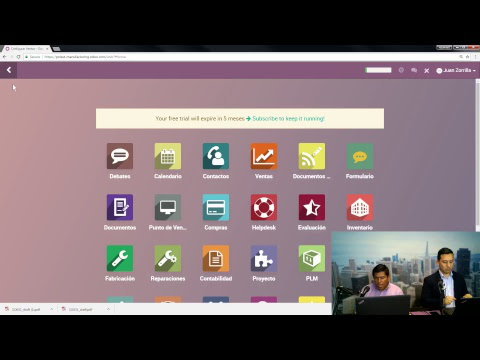Expand the Juan Zorrilla user menu
Screen dimensions: 480x360
point(456,70)
